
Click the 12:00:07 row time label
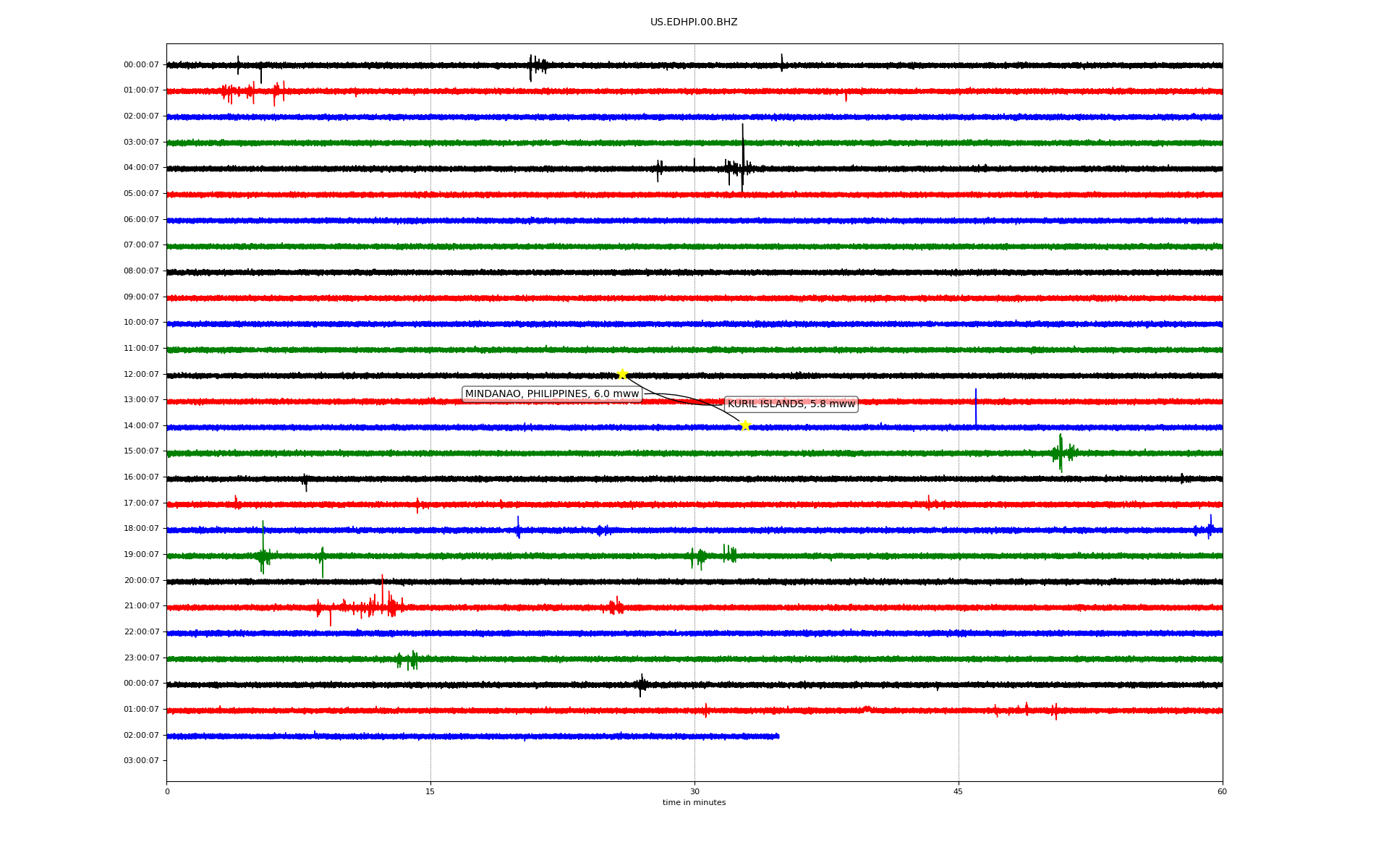(x=141, y=374)
